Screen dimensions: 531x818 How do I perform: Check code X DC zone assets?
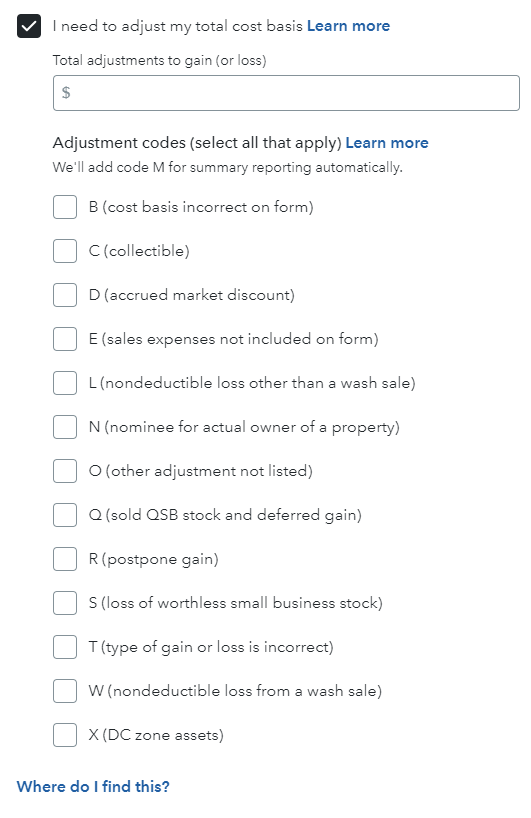click(65, 735)
